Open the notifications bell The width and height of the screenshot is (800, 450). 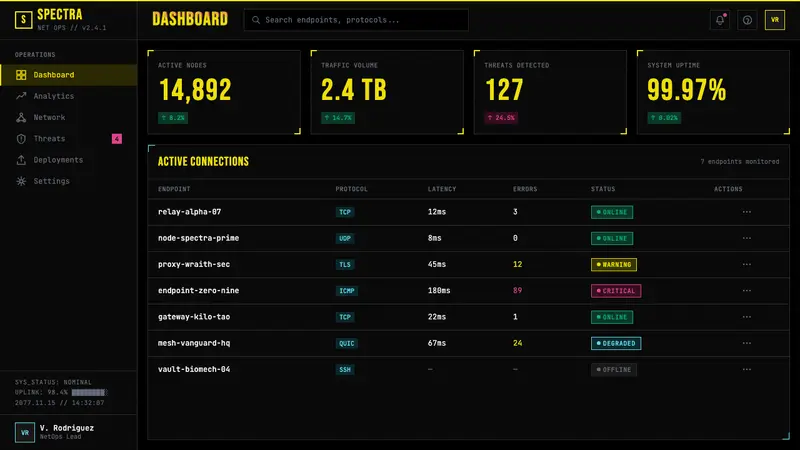point(720,20)
